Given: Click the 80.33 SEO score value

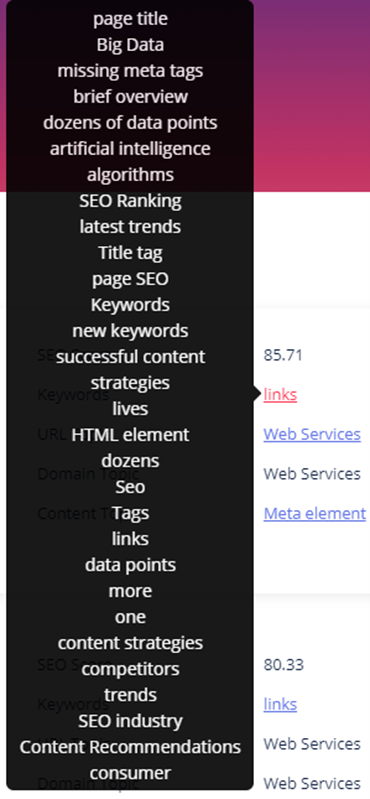Looking at the screenshot, I should click(x=283, y=664).
